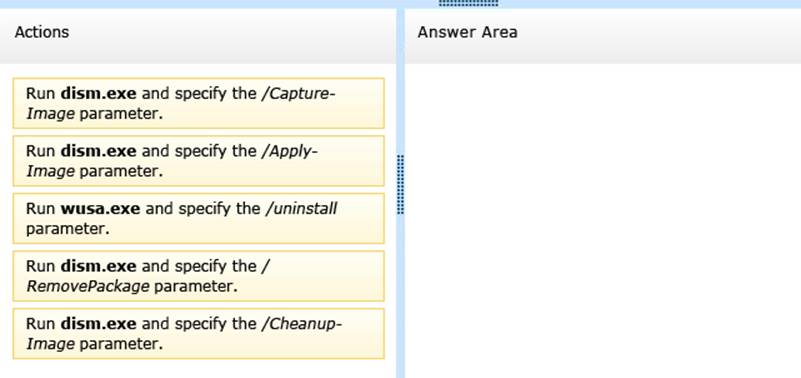Pick the dism.exe /RemovePackage action
The height and width of the screenshot is (378, 801).
tap(198, 276)
